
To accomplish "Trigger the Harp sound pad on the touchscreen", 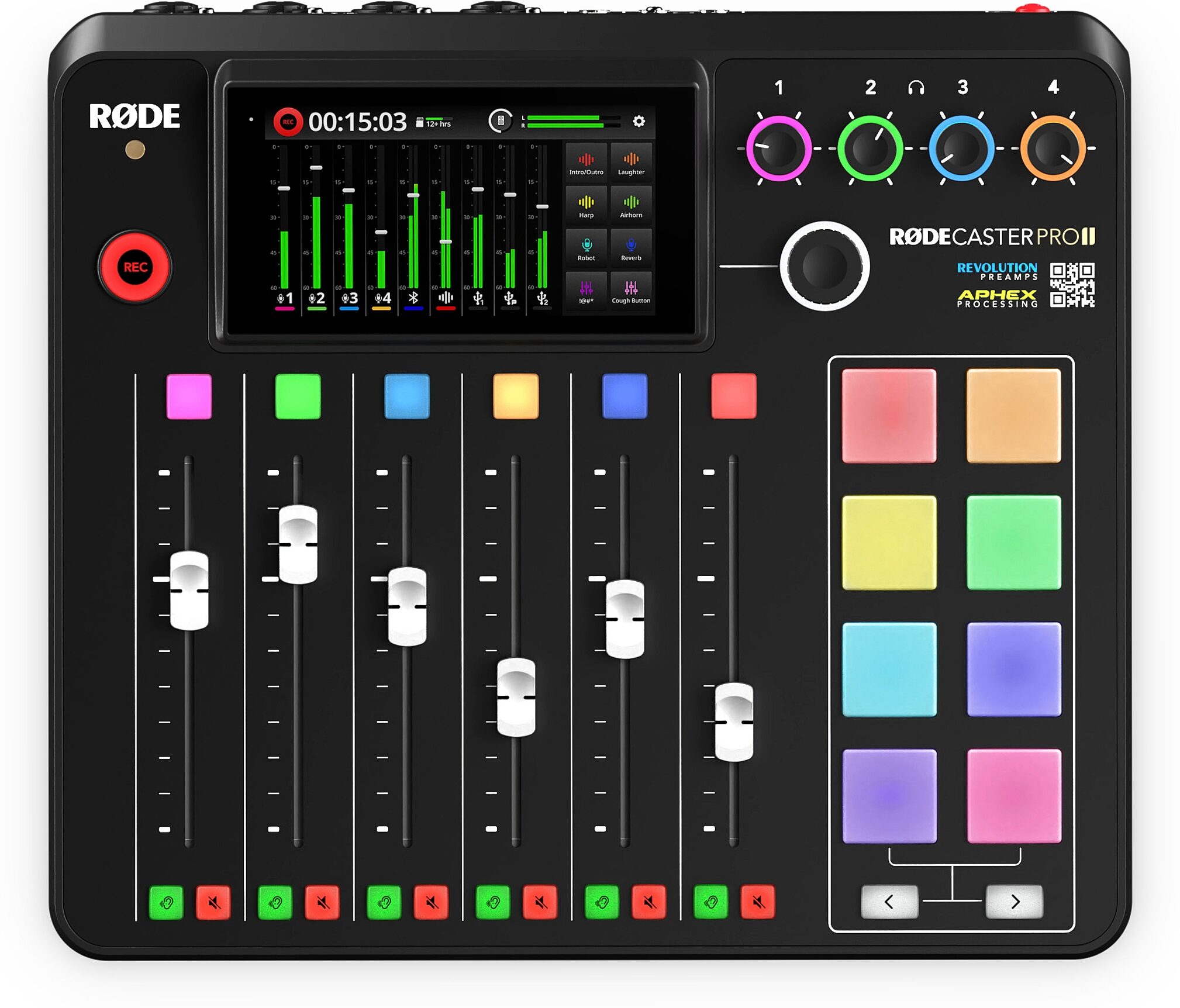I will click(586, 206).
